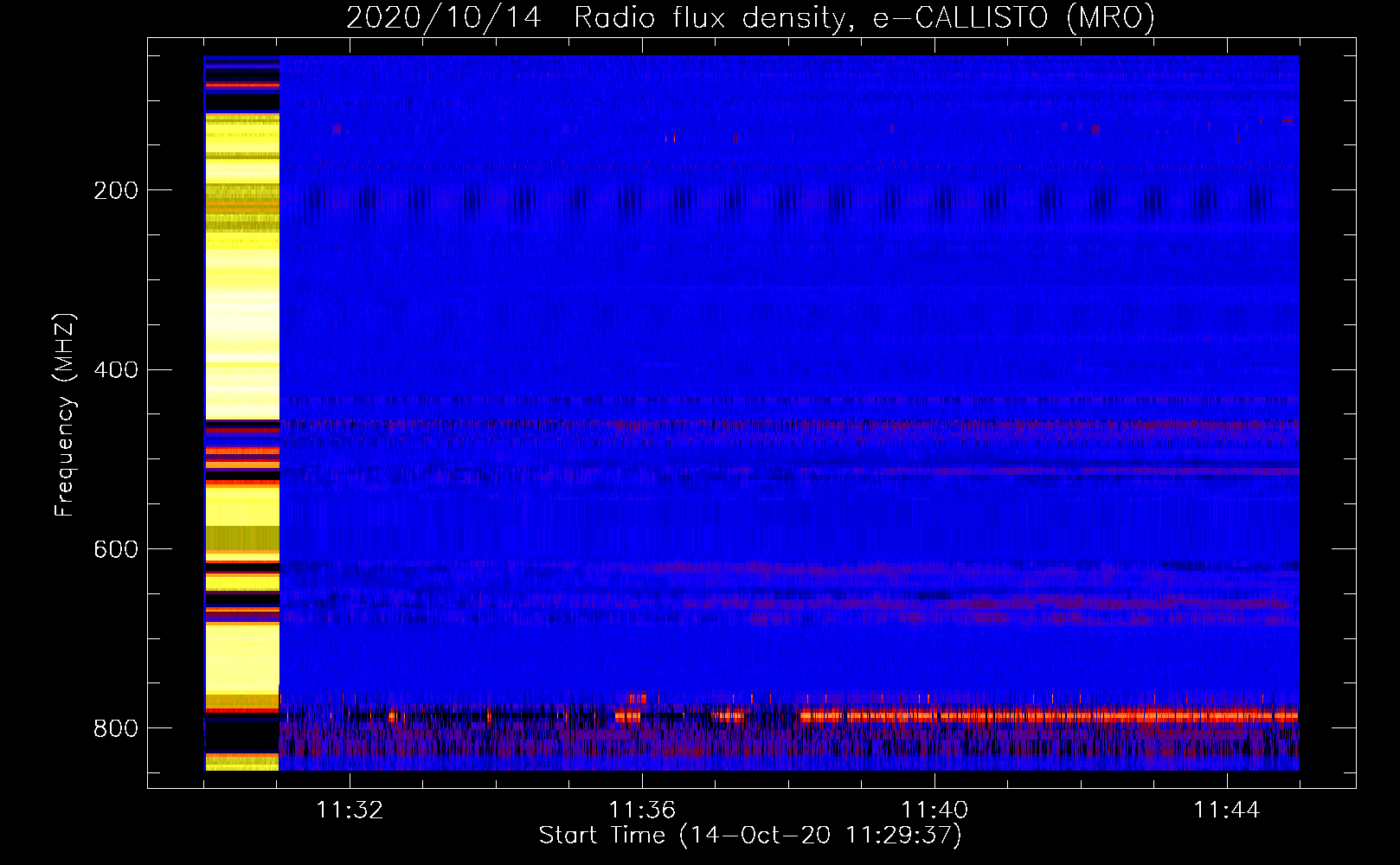Choose the "11:44" time tick label

tap(1227, 811)
